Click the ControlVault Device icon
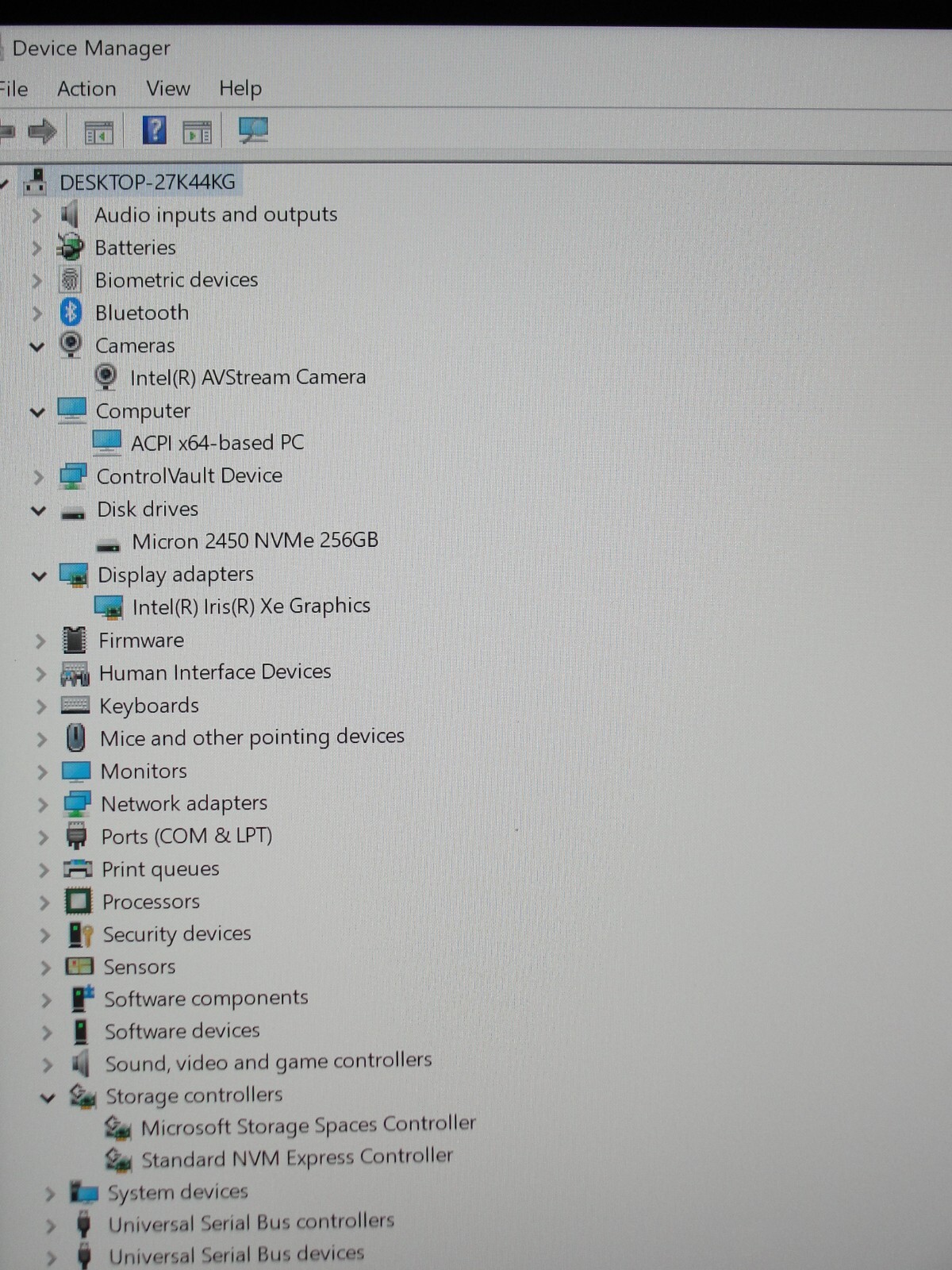Viewport: 952px width, 1270px height. (x=73, y=475)
